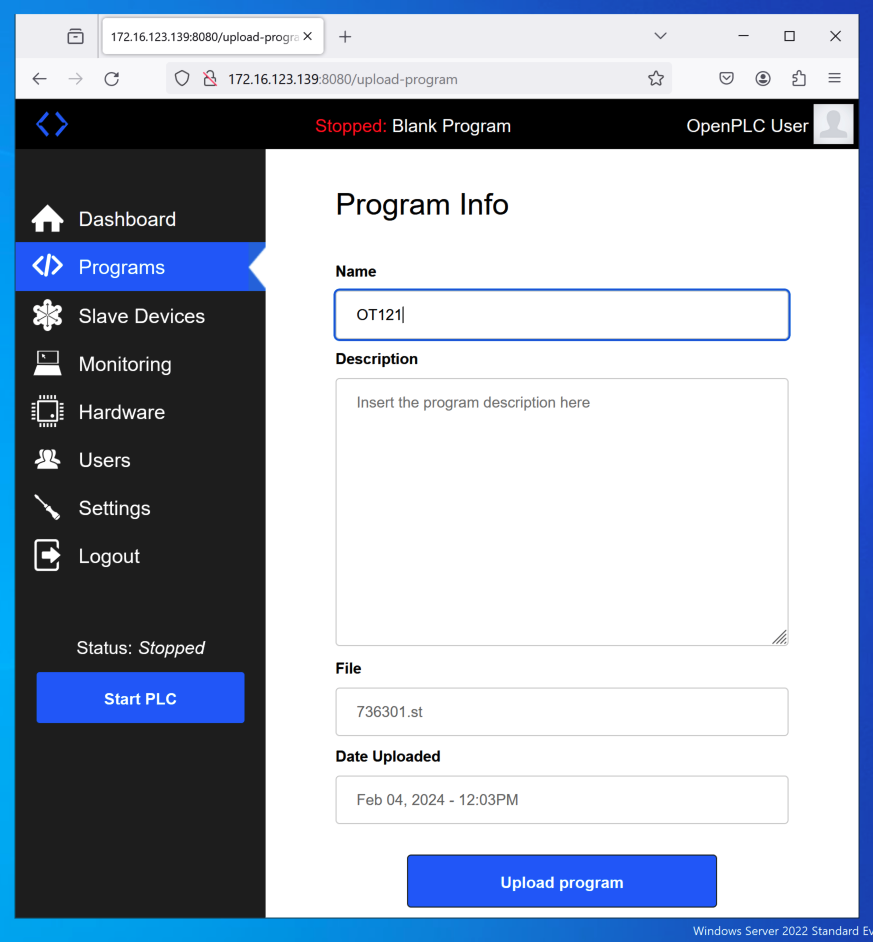This screenshot has height=942, width=873.
Task: Open the Pocket save icon
Action: click(x=726, y=78)
